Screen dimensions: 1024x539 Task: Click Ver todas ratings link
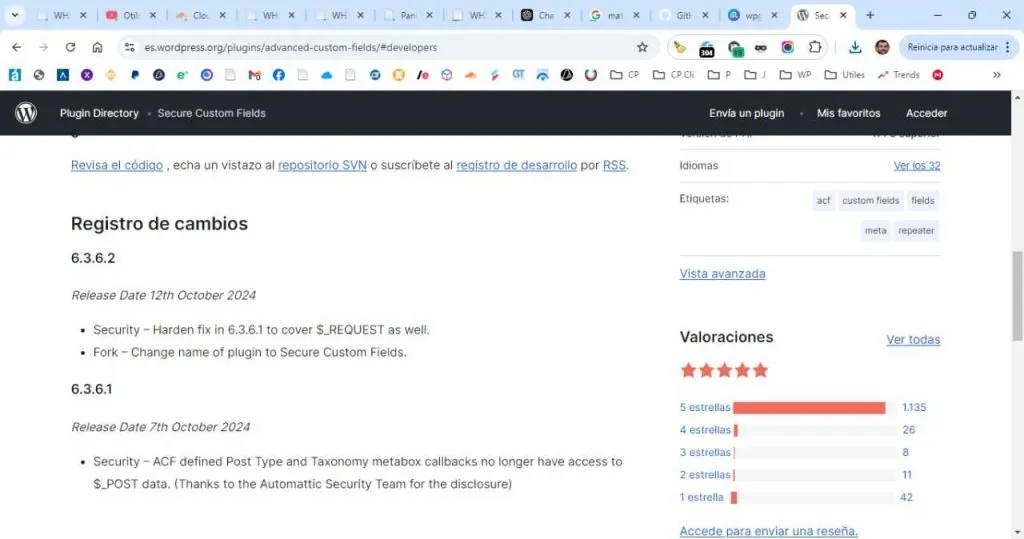pos(913,340)
